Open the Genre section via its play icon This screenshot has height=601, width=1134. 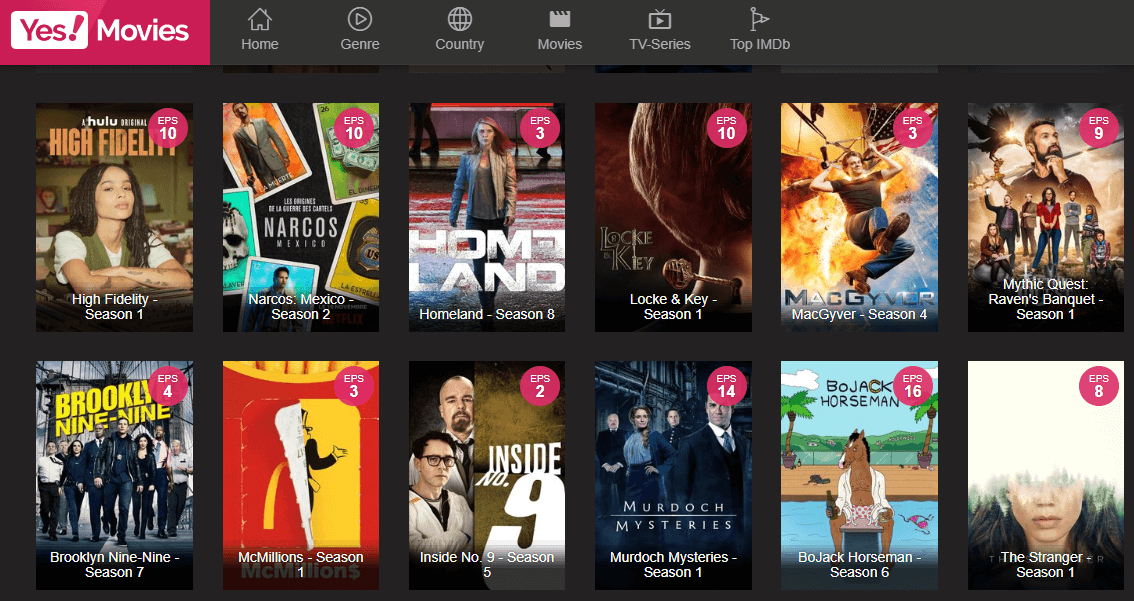click(x=359, y=18)
